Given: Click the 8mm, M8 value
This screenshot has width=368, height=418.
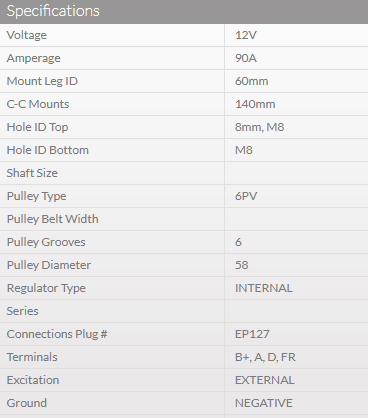Looking at the screenshot, I should click(260, 127).
